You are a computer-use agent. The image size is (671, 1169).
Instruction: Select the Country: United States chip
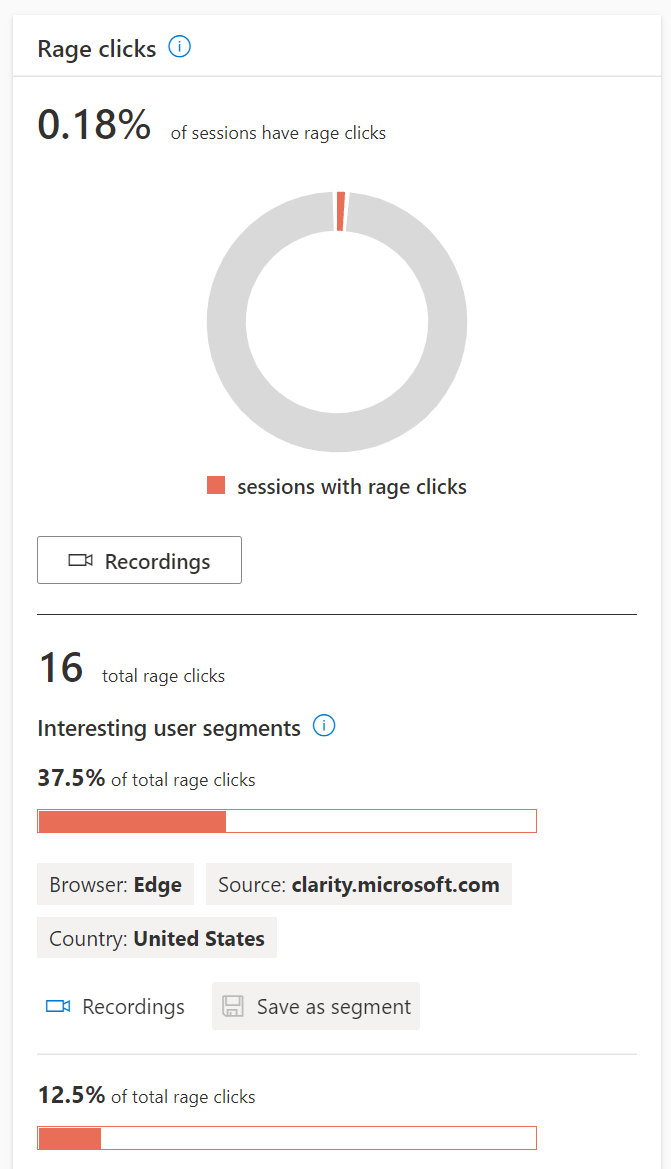point(157,938)
